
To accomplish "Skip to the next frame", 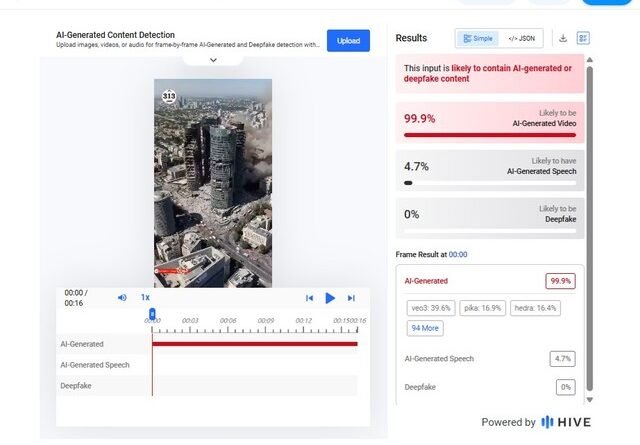I will point(351,298).
